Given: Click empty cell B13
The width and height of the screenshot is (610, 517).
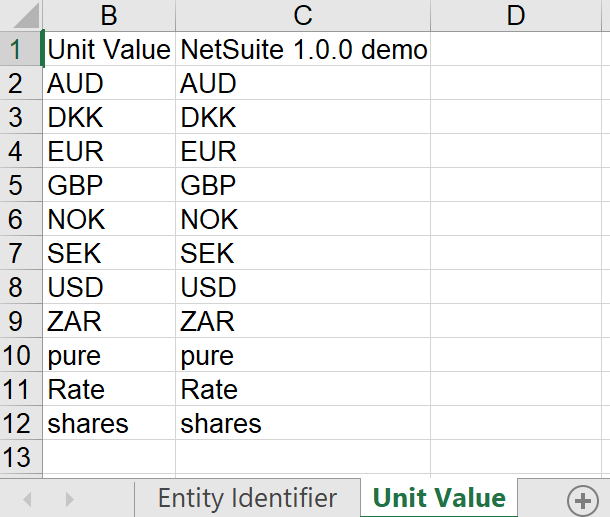Looking at the screenshot, I should pos(109,457).
